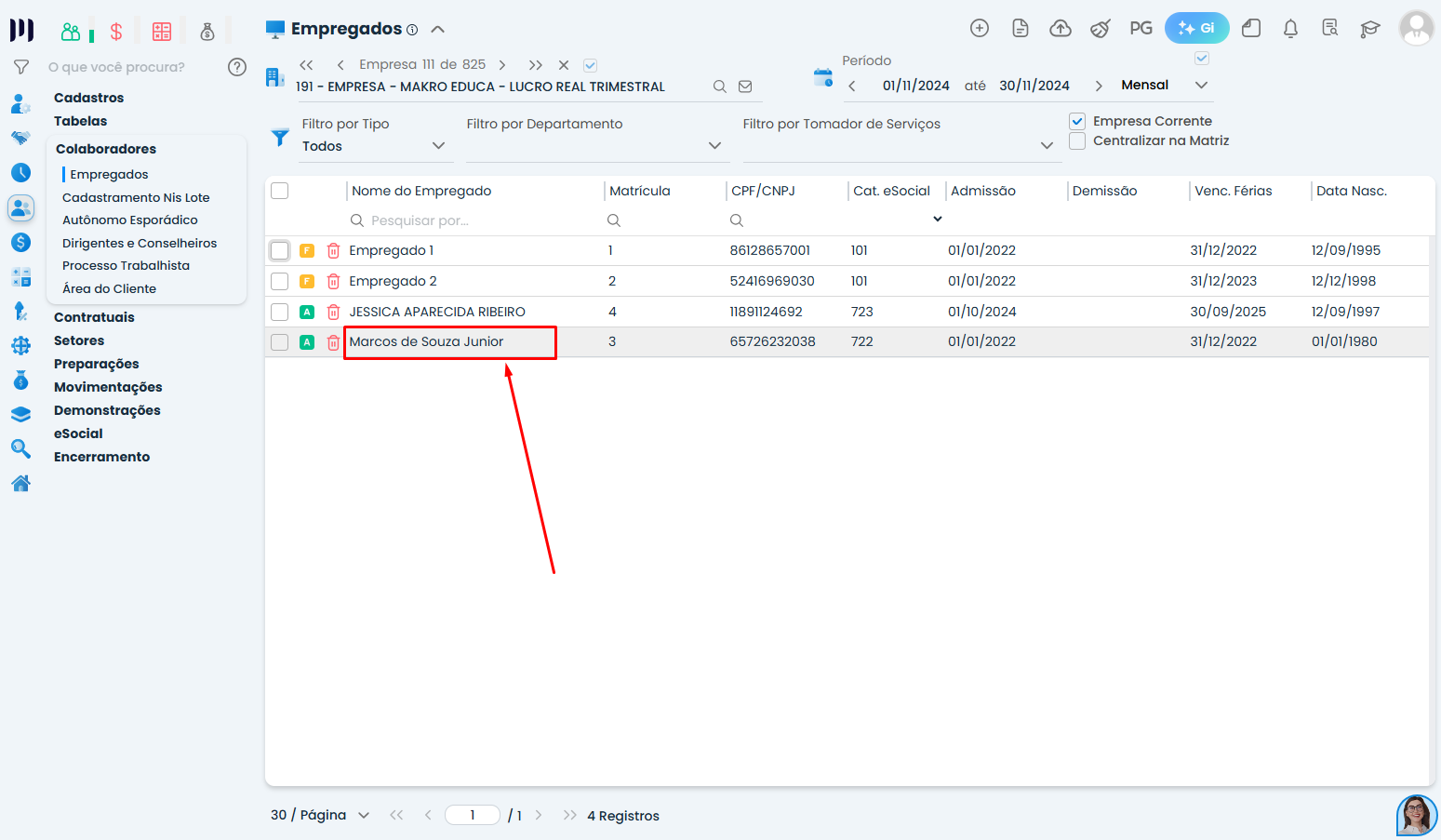1441x840 pixels.
Task: Open the Contratuais menu section
Action: pos(94,317)
